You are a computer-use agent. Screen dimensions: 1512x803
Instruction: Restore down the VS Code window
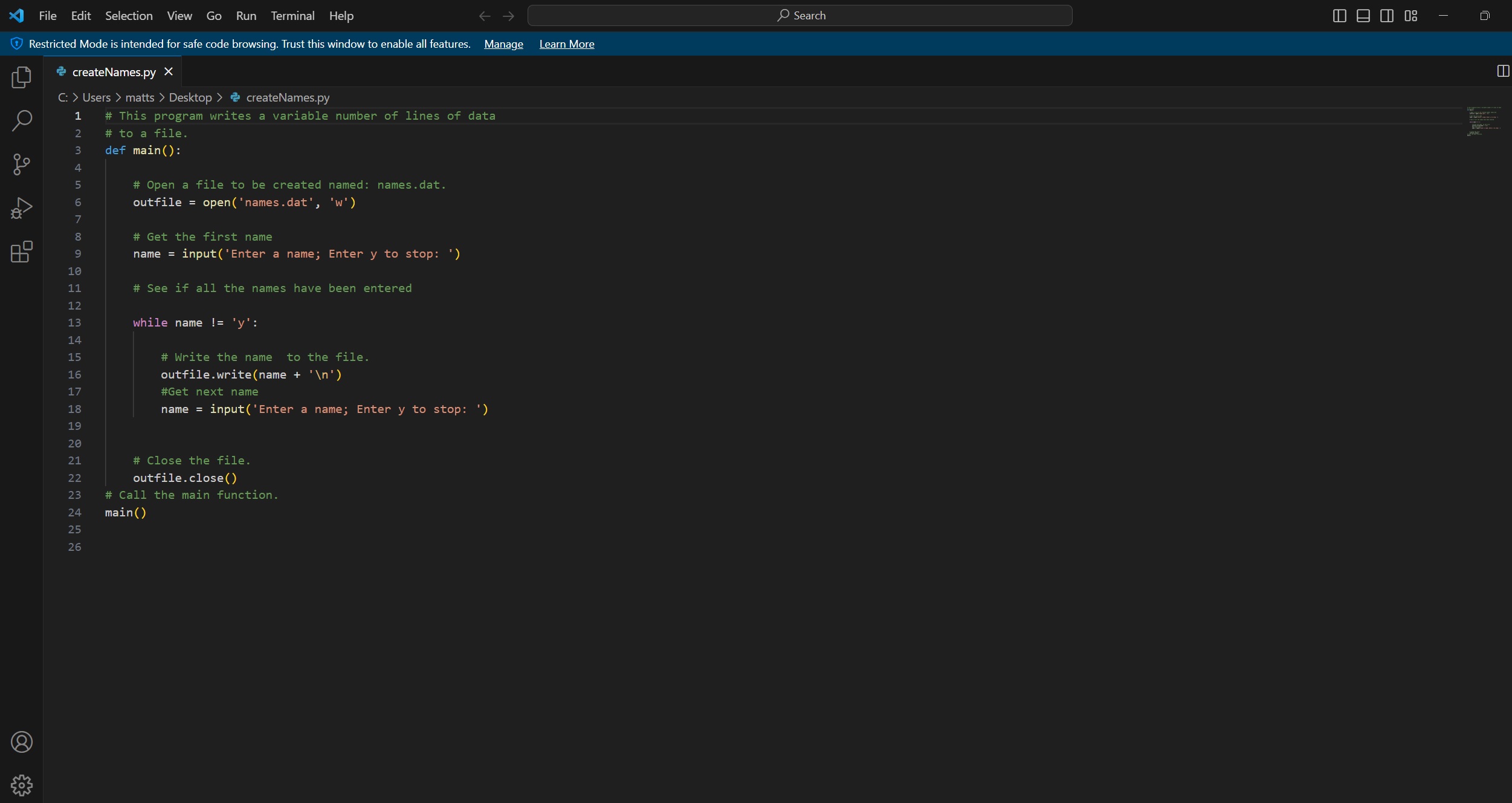[x=1485, y=16]
